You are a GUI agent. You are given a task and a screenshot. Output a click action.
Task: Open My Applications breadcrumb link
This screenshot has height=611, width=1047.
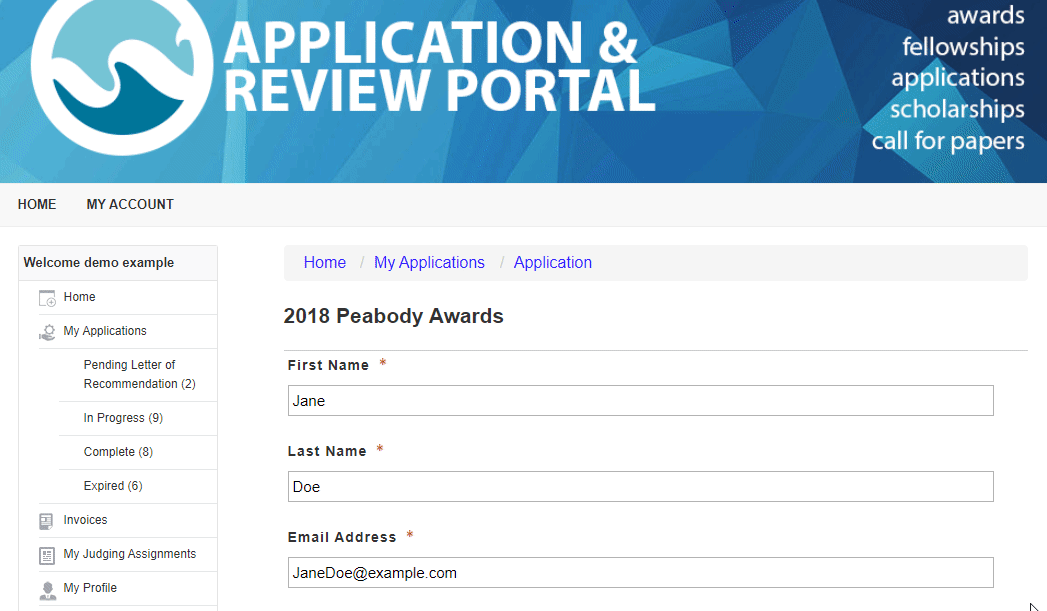click(x=429, y=262)
